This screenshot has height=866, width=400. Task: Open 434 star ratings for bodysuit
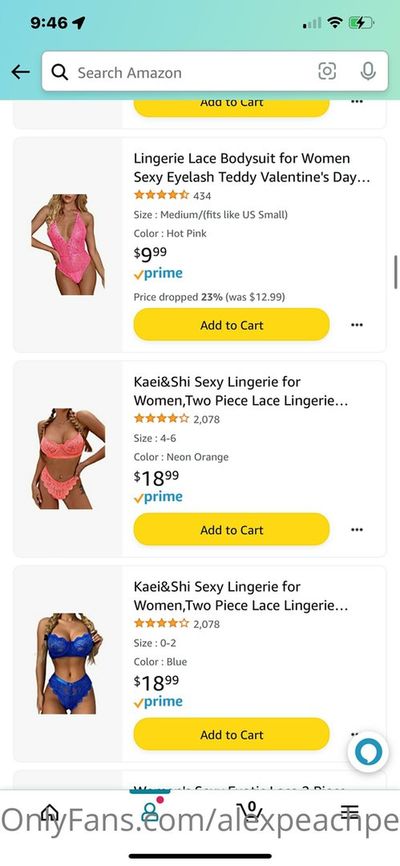[x=172, y=195]
